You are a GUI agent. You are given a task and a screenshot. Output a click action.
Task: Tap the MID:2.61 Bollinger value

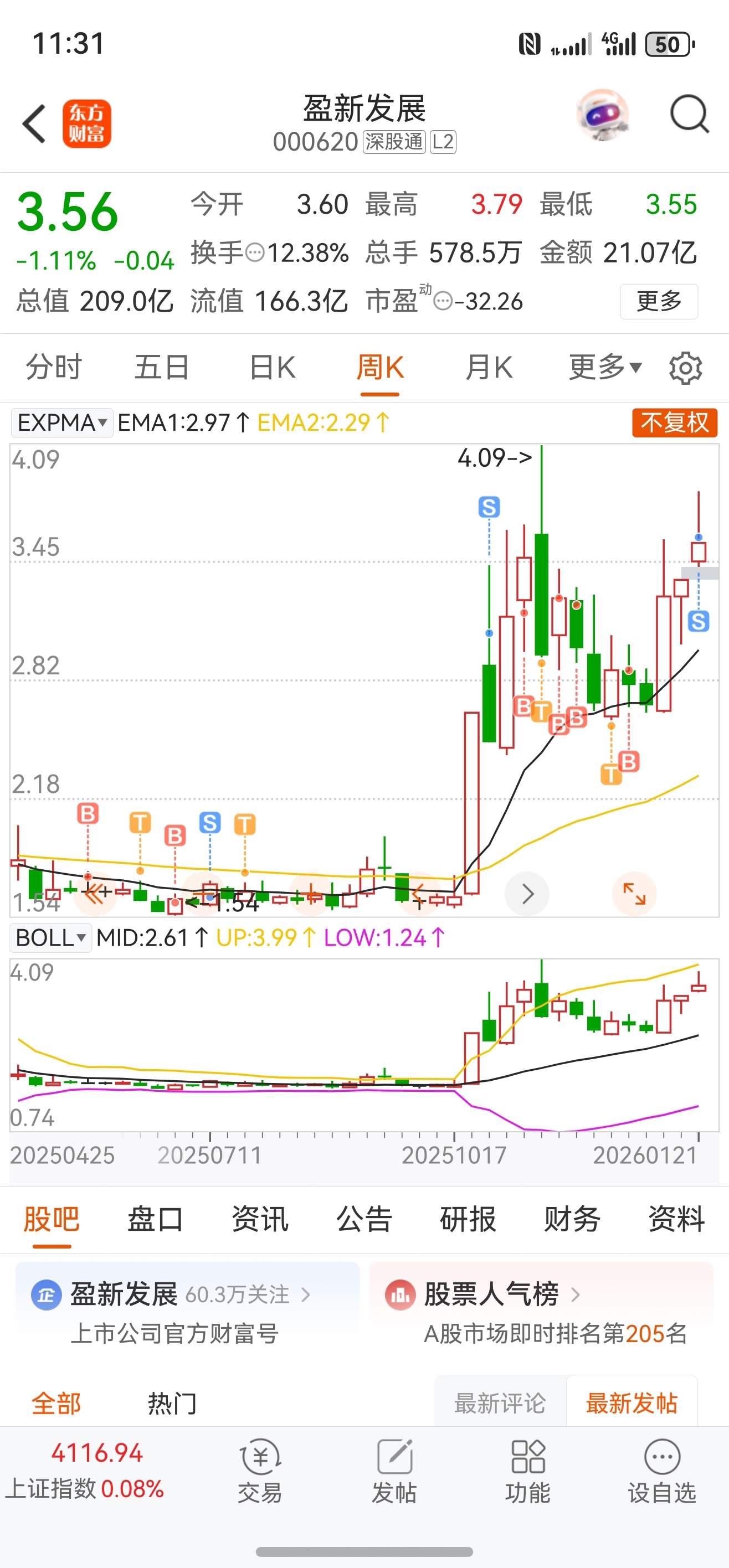coord(153,938)
